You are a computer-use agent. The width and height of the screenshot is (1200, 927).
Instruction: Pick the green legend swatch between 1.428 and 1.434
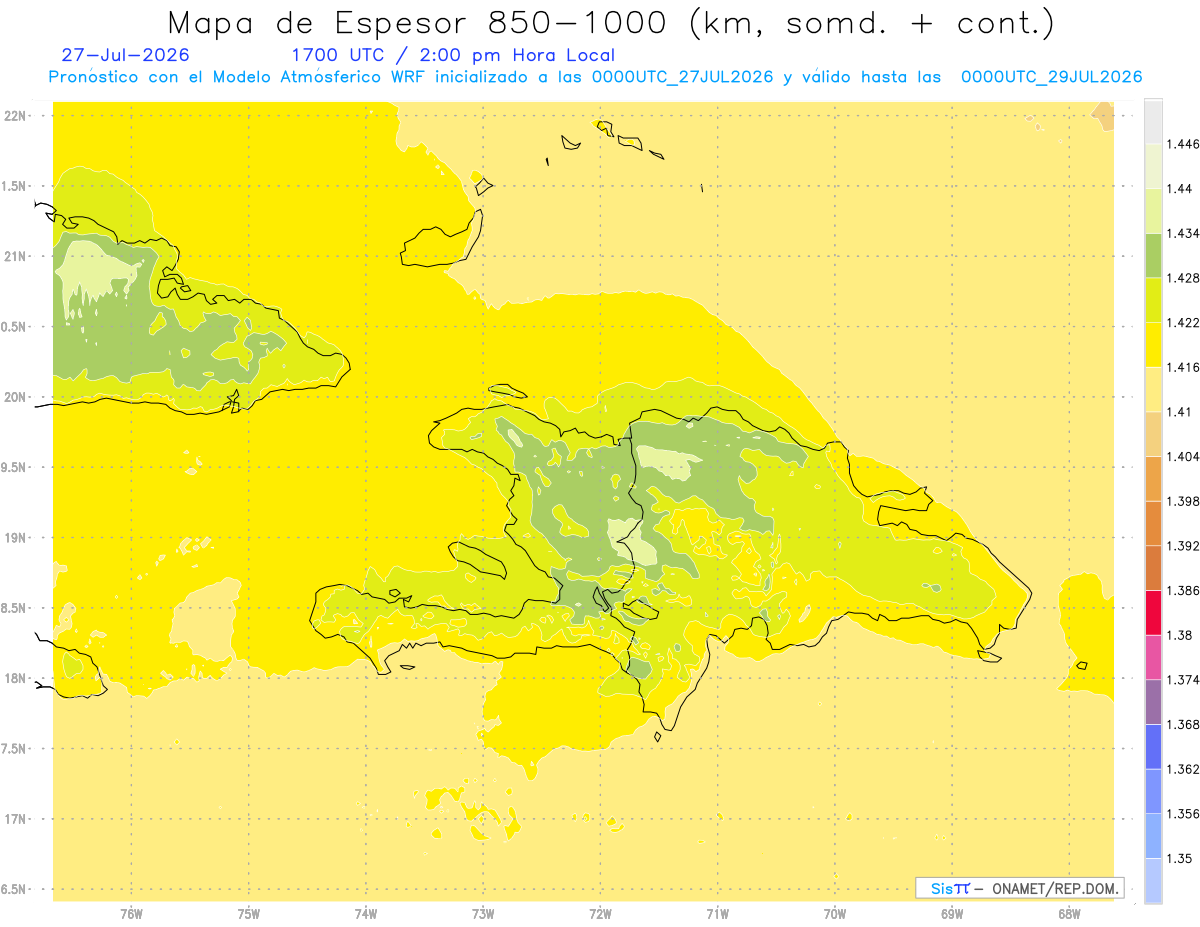click(x=1153, y=255)
